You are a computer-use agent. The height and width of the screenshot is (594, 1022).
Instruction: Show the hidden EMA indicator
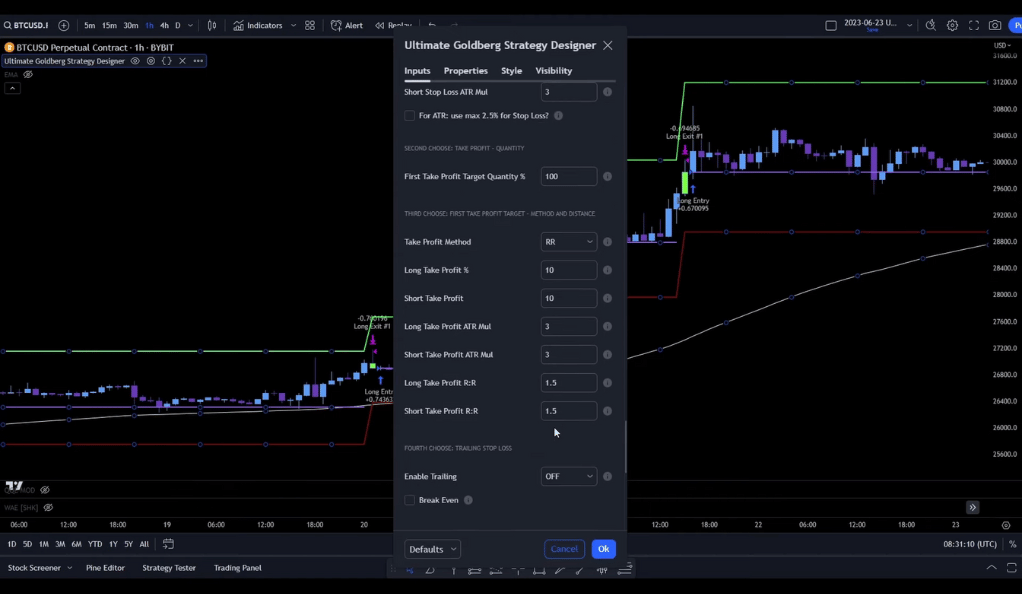(x=28, y=74)
